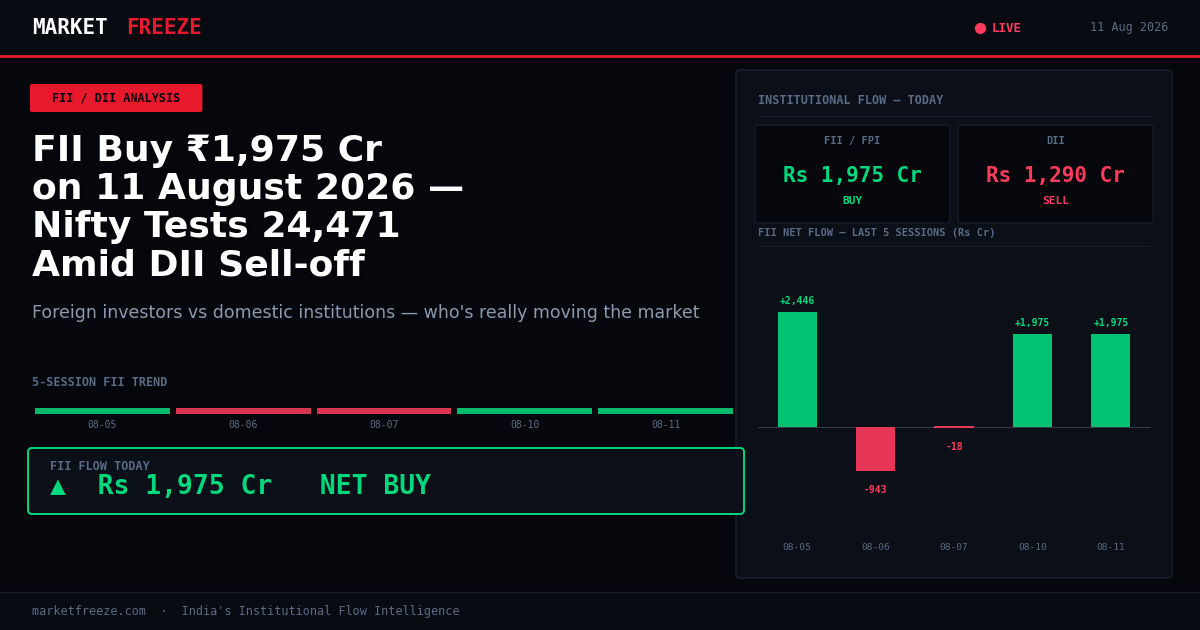
Task: Click the 08-11 +1,975 chart bar
Action: point(1110,380)
